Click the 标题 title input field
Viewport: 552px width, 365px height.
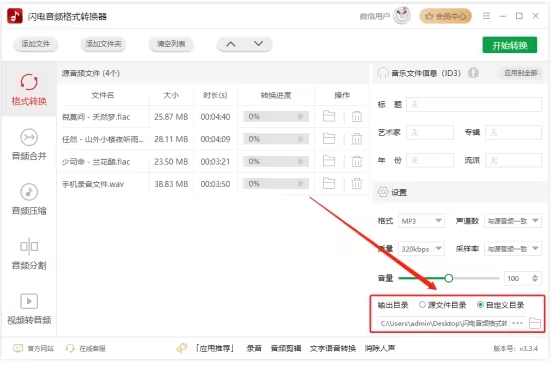[x=473, y=105]
